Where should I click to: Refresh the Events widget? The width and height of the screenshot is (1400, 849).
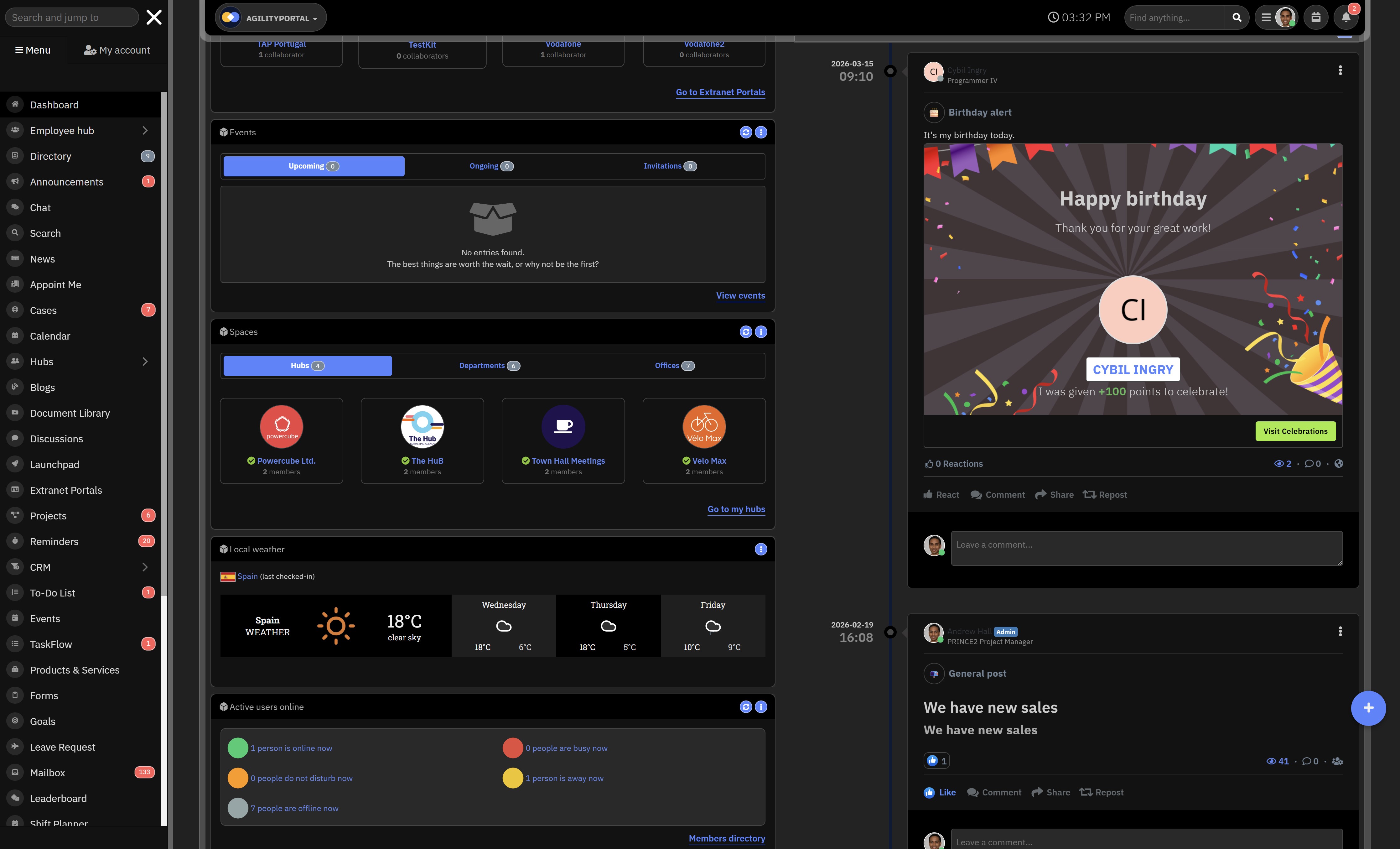(745, 133)
